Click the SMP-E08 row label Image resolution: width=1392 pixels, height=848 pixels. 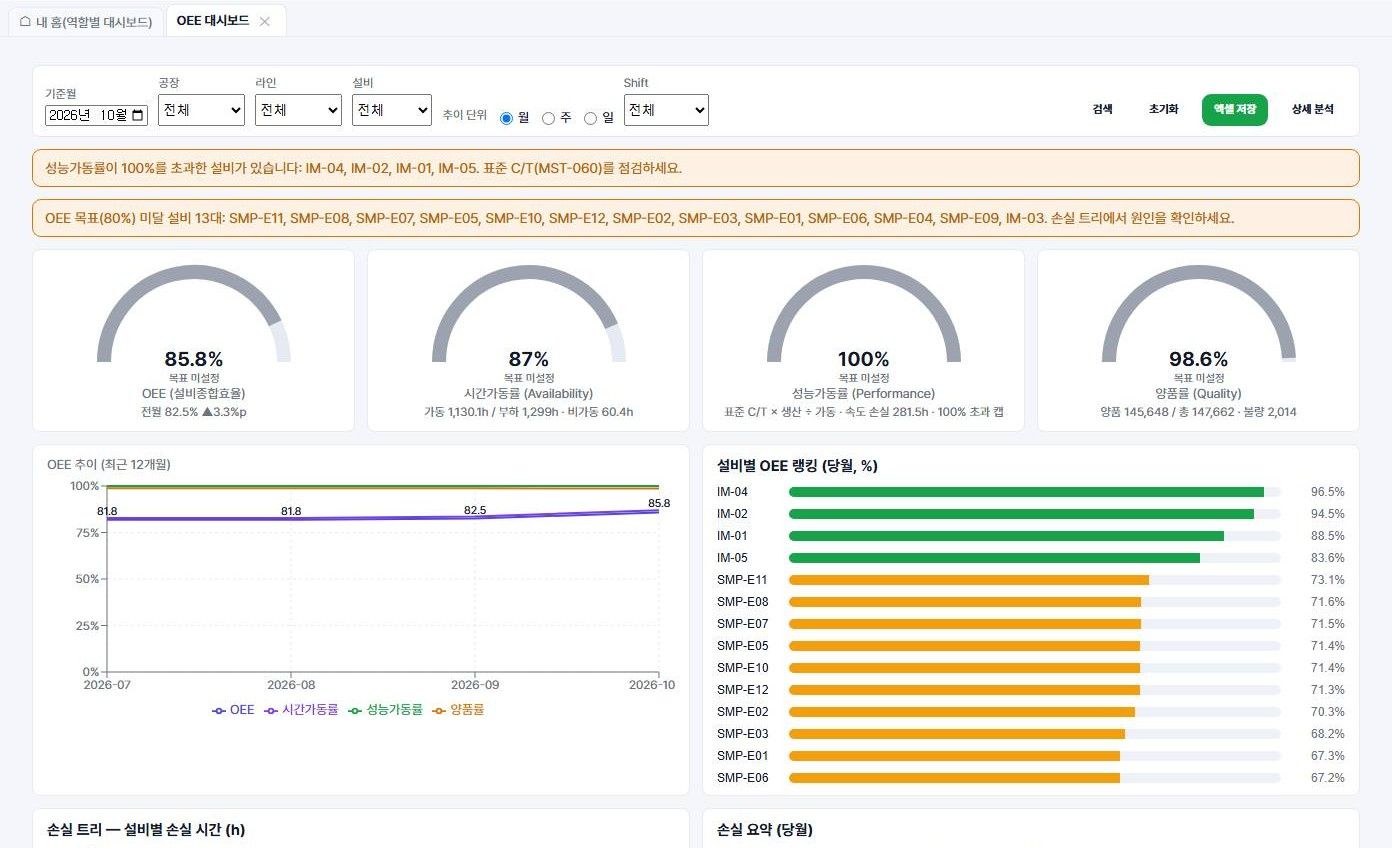(743, 602)
